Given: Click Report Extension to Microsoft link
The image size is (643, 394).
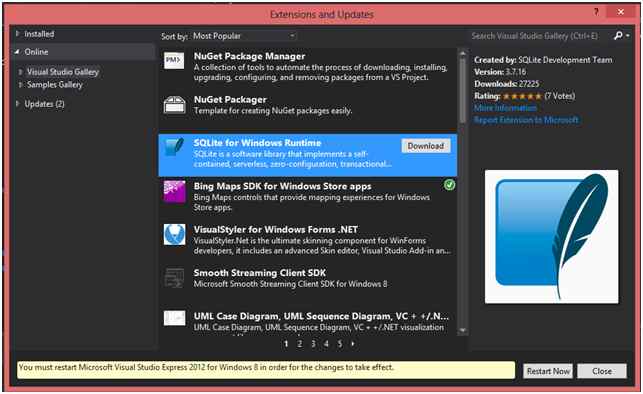Looking at the screenshot, I should (x=526, y=120).
